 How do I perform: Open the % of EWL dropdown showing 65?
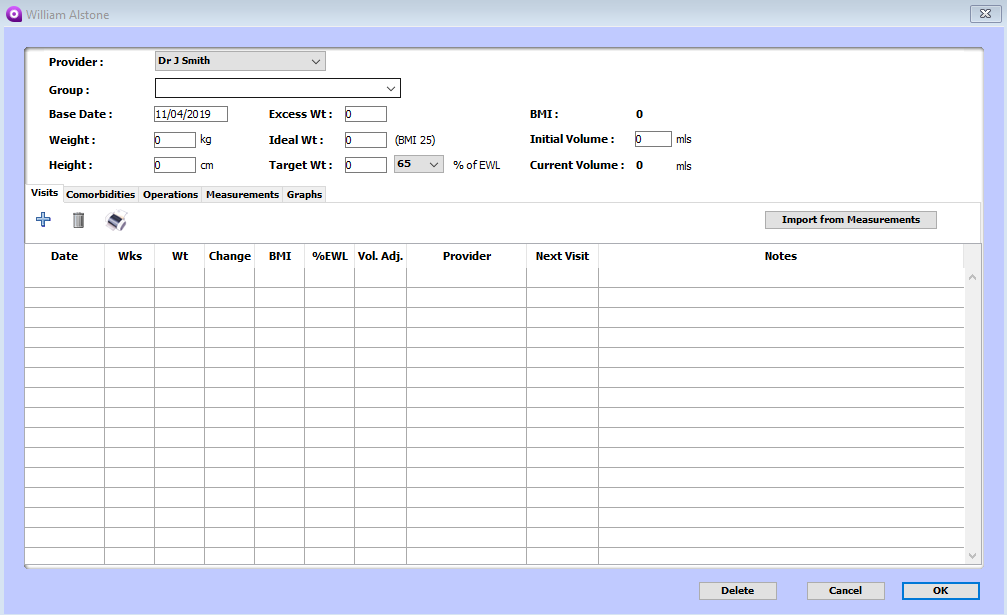tap(435, 163)
